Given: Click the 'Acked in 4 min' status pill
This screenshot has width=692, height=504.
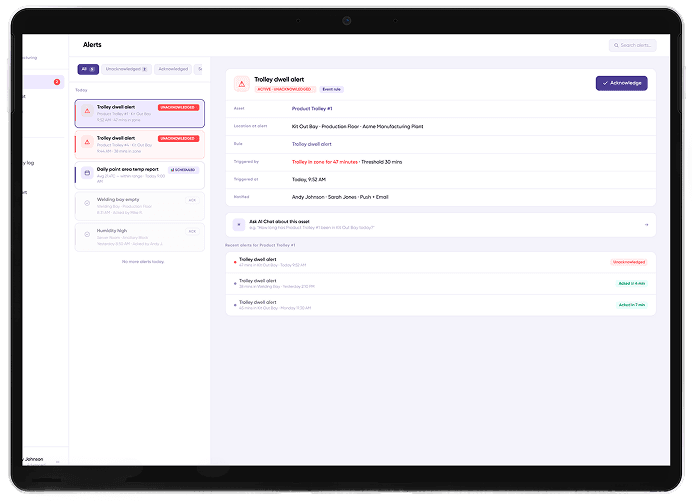Looking at the screenshot, I should coord(632,283).
